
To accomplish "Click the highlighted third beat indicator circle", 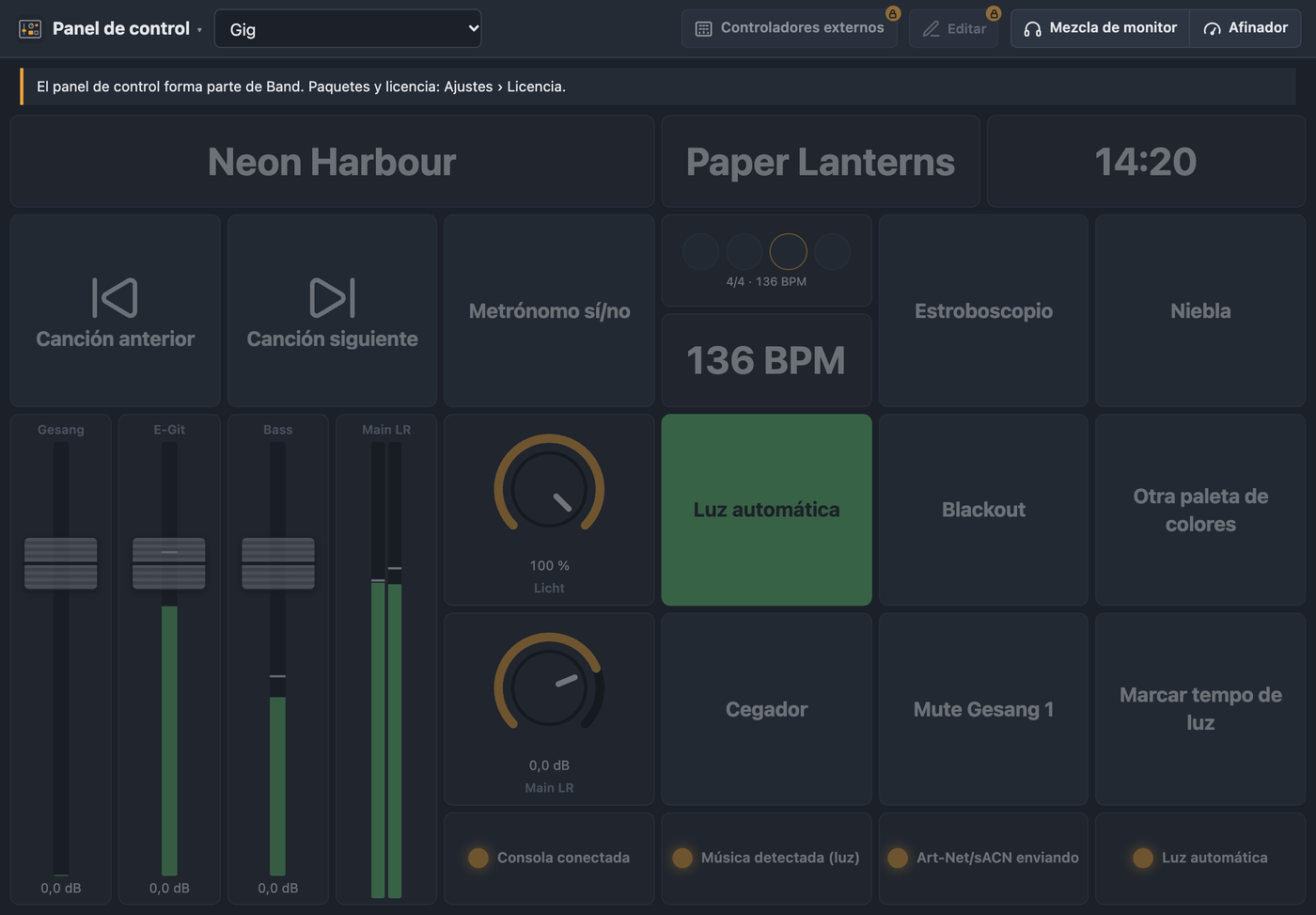I will coord(788,251).
